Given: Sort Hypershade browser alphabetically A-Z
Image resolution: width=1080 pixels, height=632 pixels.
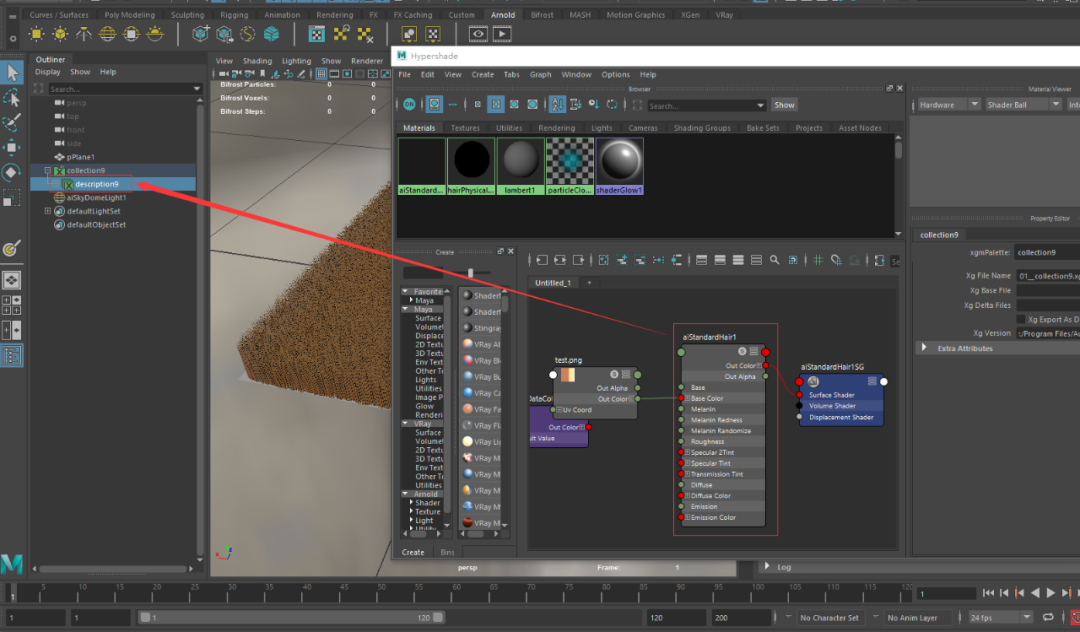Looking at the screenshot, I should point(557,105).
